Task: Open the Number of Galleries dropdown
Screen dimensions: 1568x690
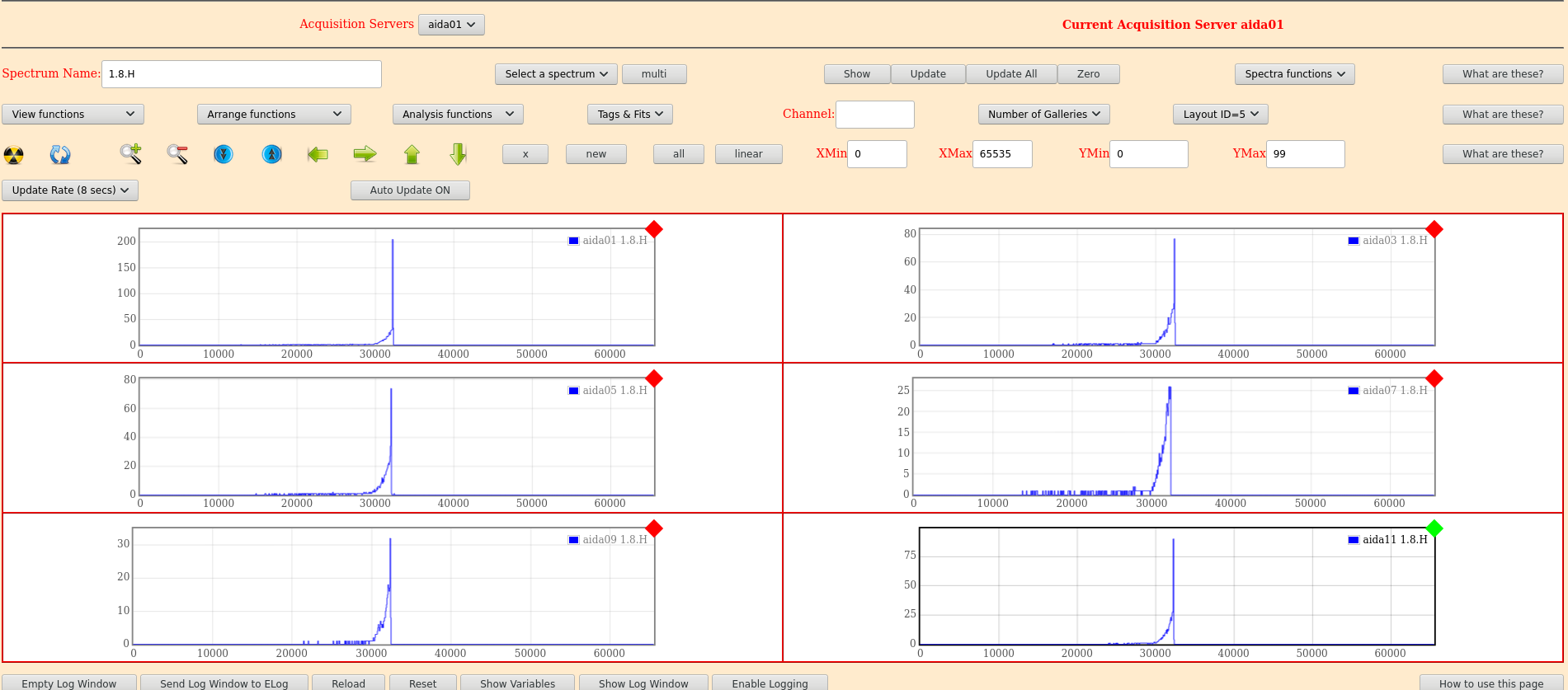Action: [1043, 115]
